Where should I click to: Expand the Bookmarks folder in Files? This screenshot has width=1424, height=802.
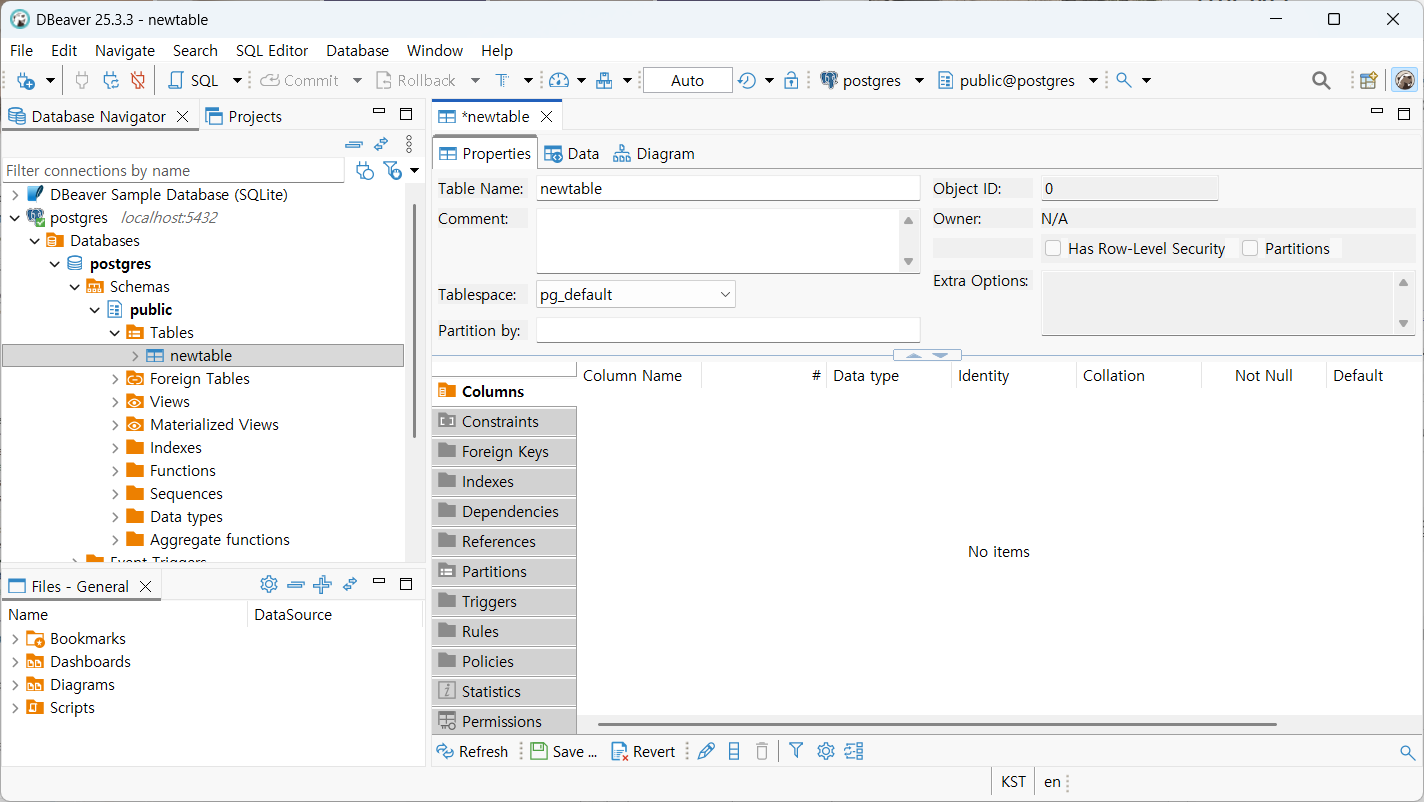click(x=15, y=638)
